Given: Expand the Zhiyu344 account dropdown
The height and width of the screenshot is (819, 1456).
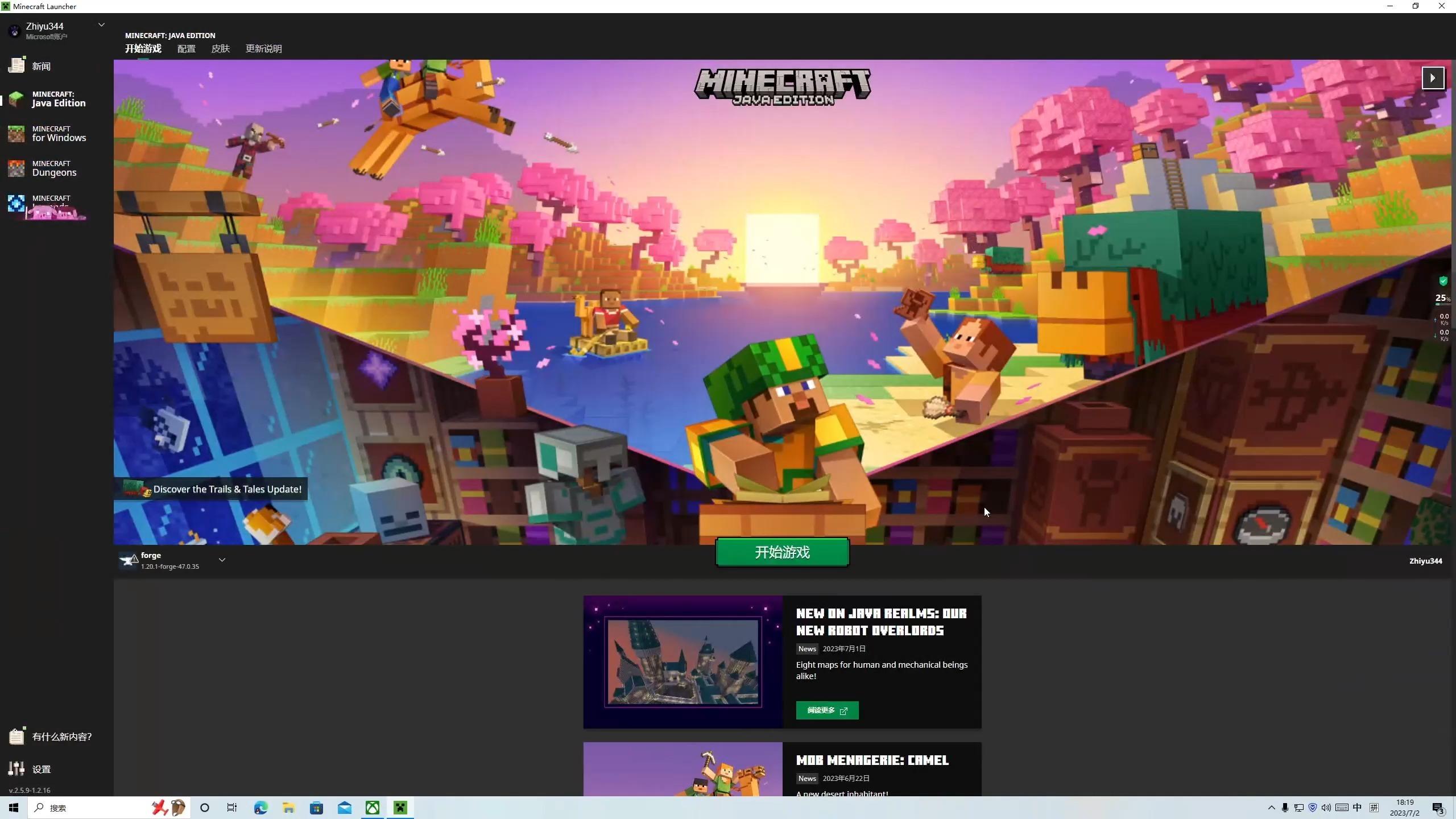Looking at the screenshot, I should tap(101, 25).
